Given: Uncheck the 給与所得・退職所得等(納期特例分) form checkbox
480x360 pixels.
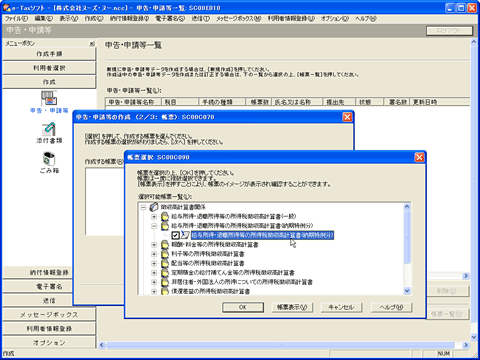Looking at the screenshot, I should 175,235.
